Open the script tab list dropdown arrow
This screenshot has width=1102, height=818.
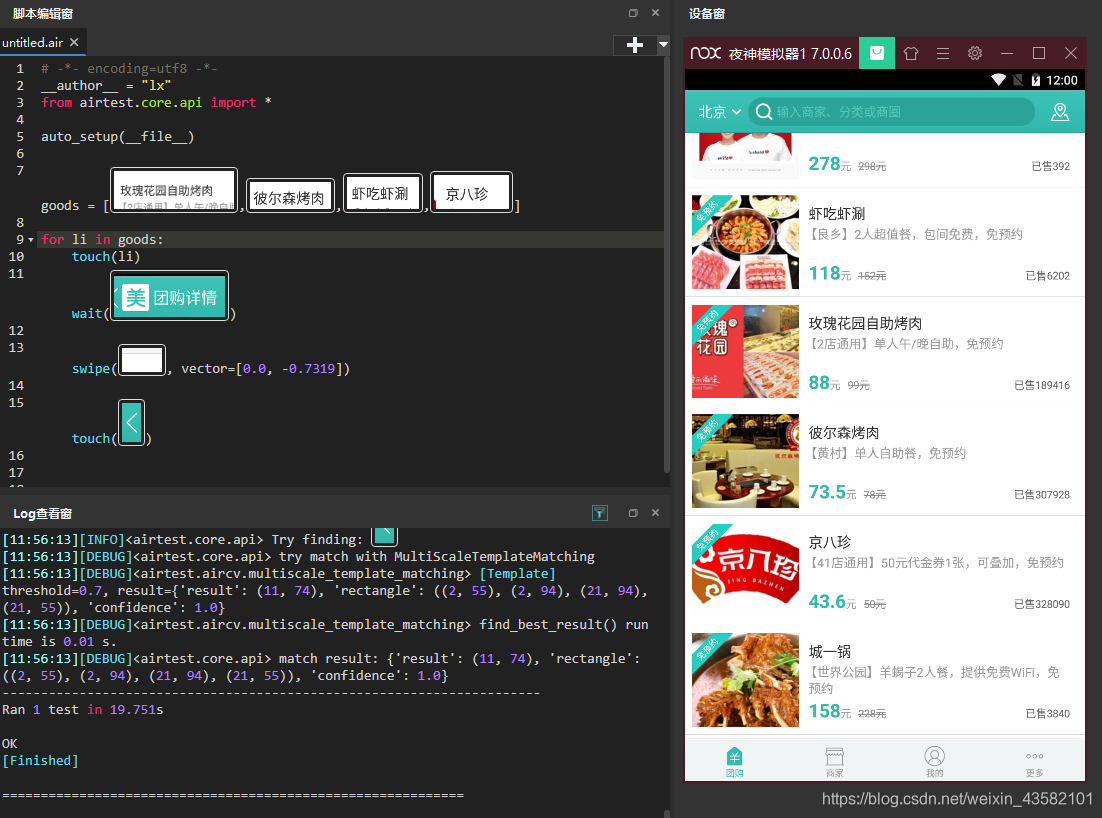click(x=663, y=45)
